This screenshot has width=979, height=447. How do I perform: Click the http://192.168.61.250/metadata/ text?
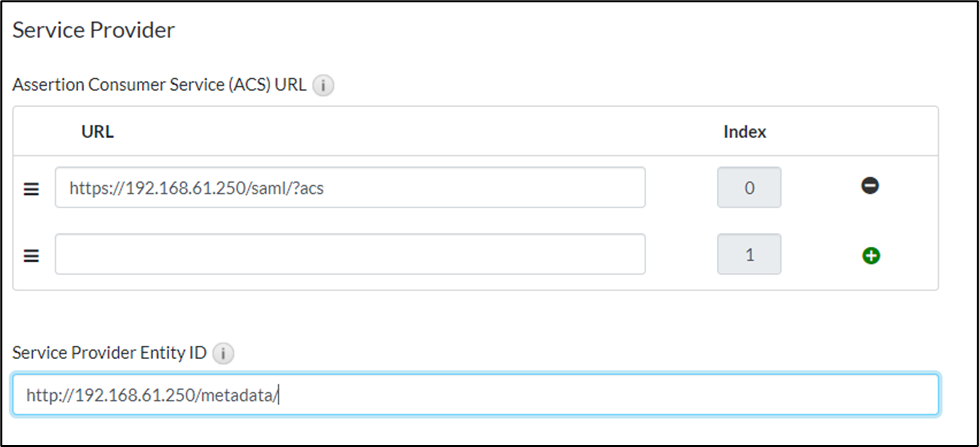coord(151,395)
